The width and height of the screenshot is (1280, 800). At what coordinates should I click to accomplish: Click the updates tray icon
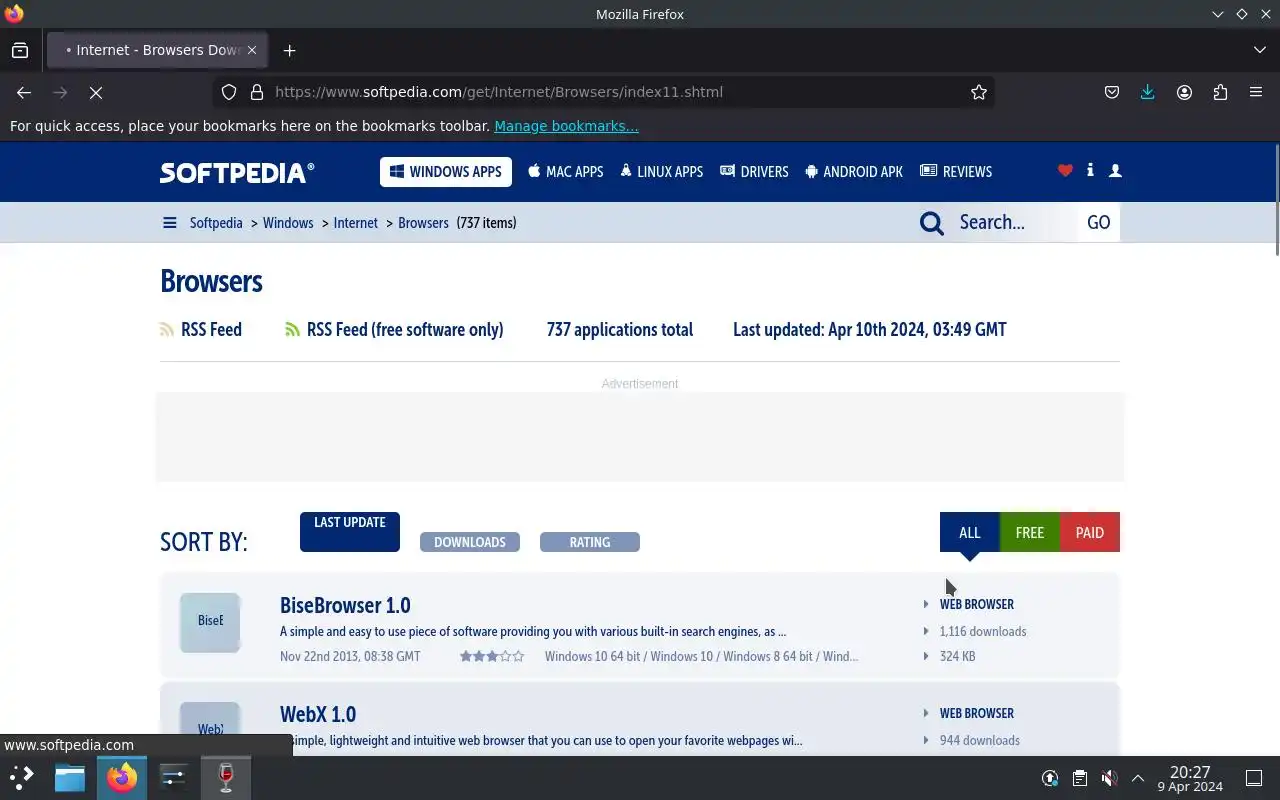1050,778
